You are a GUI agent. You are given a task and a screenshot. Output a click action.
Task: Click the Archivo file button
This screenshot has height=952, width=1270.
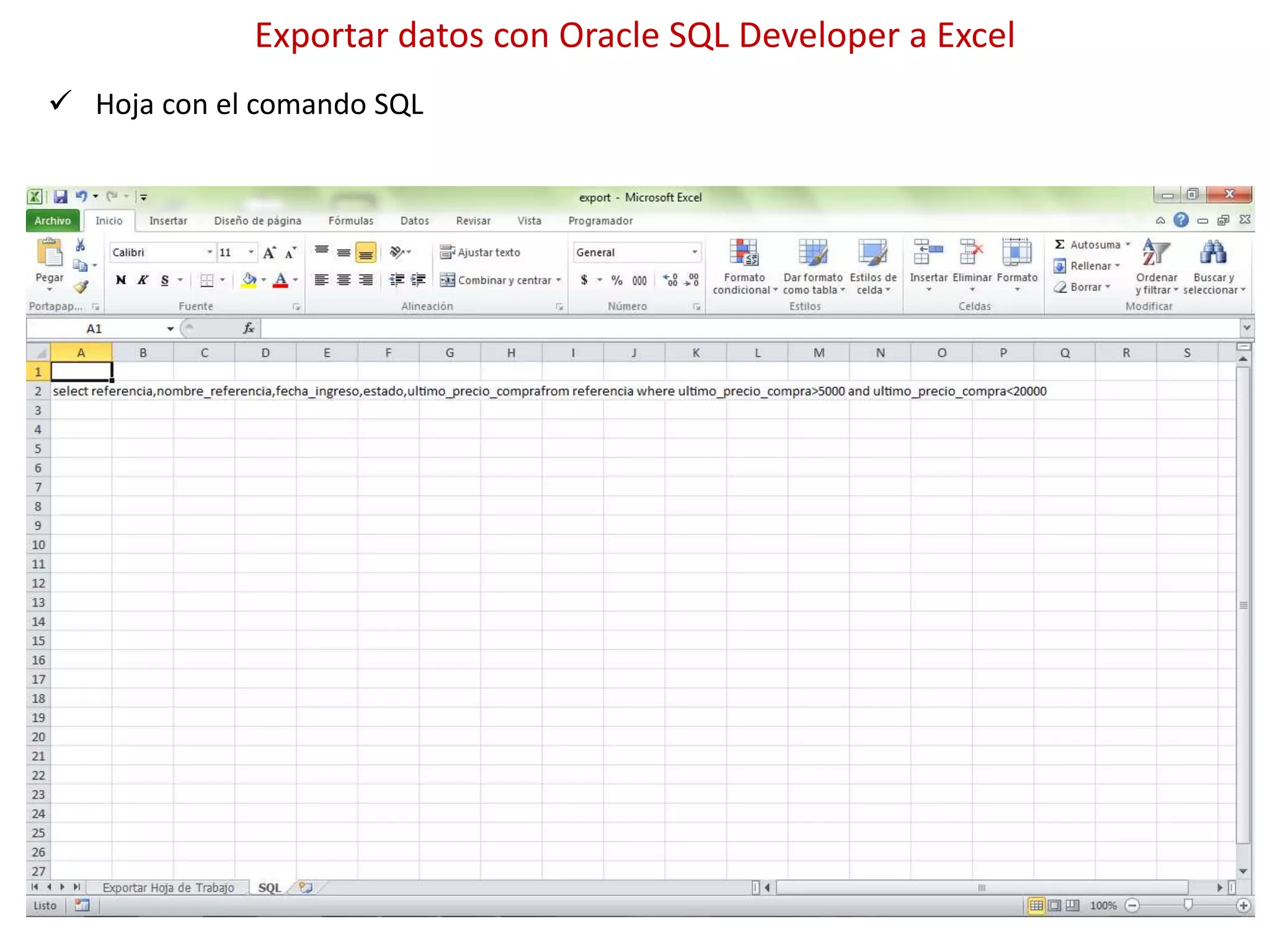click(53, 221)
